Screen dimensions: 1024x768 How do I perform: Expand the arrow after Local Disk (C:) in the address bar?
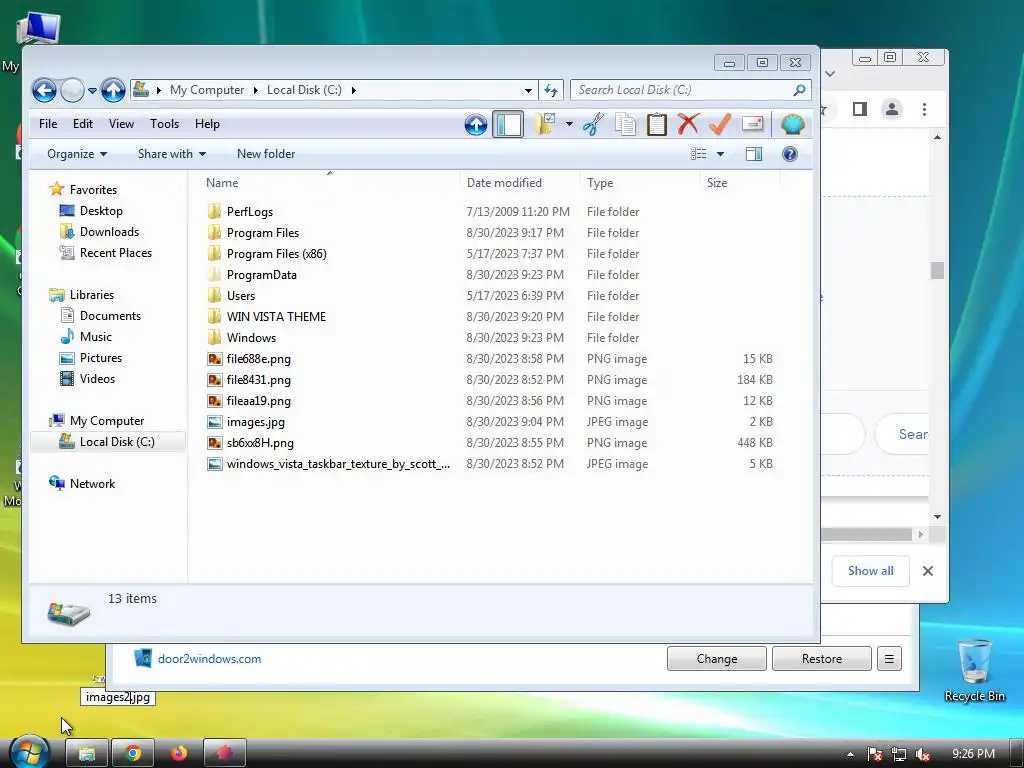coord(353,90)
